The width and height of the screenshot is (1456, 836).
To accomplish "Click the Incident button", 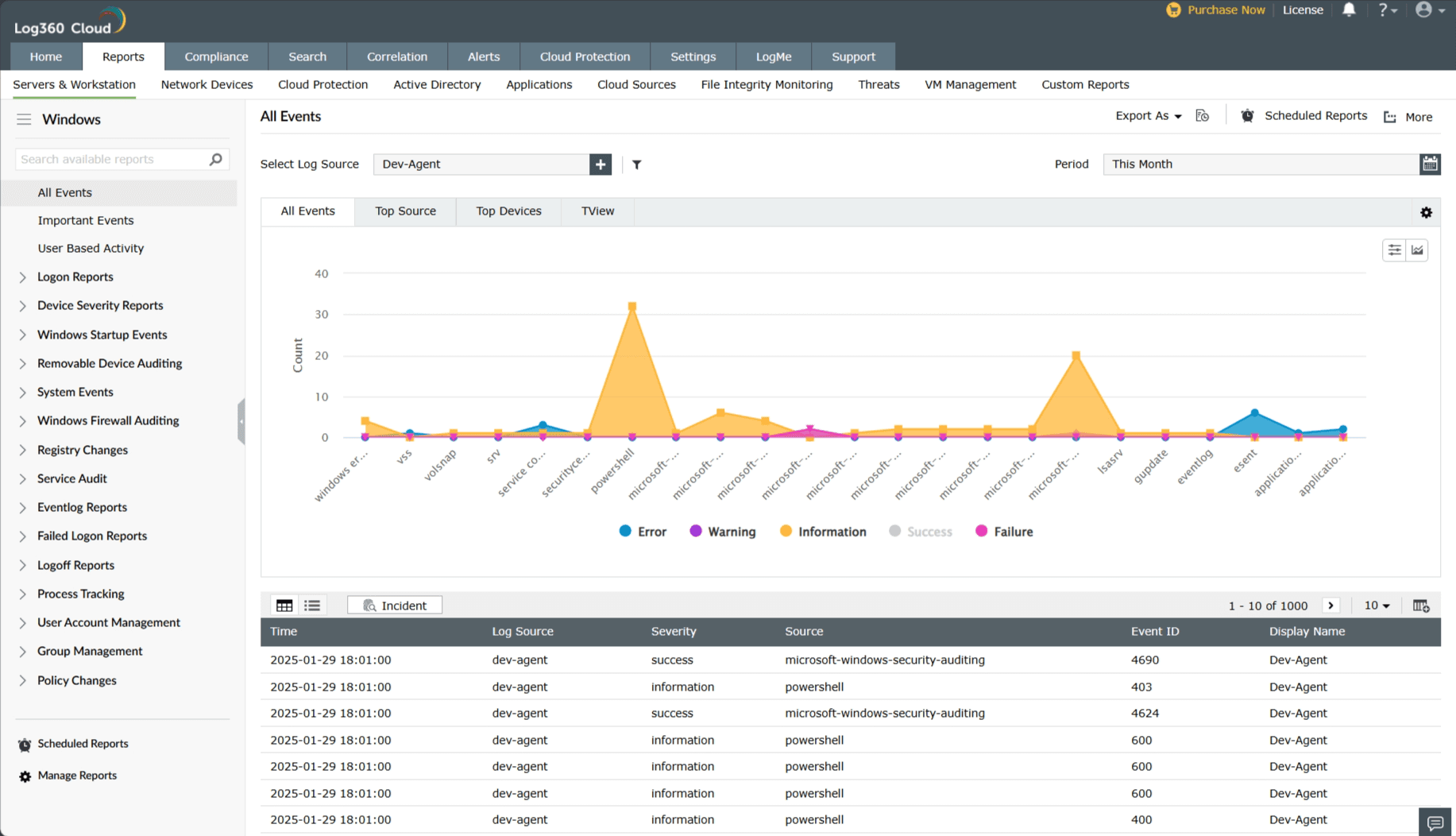I will coord(395,606).
